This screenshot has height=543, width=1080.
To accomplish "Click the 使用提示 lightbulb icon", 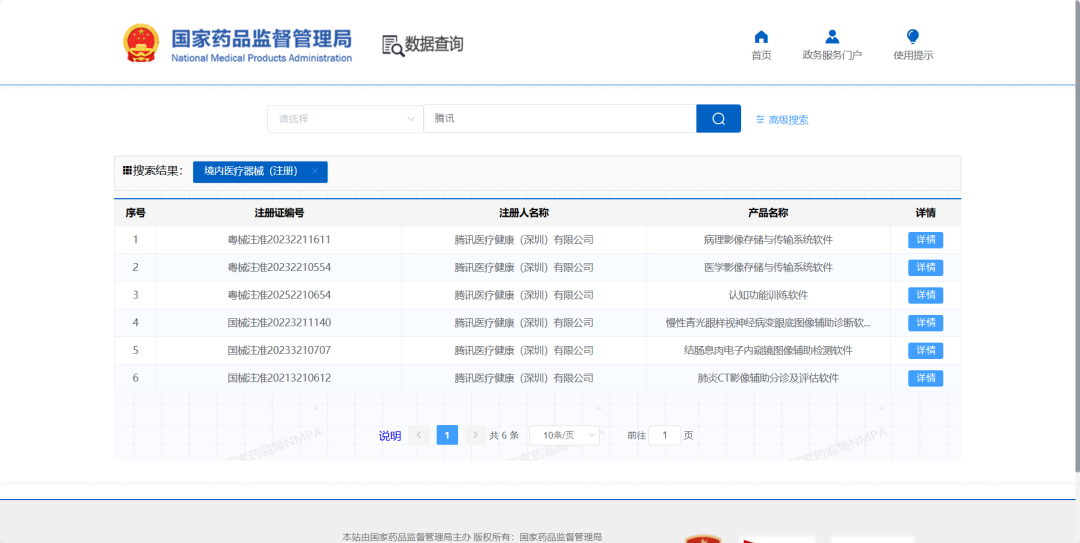I will tap(913, 37).
